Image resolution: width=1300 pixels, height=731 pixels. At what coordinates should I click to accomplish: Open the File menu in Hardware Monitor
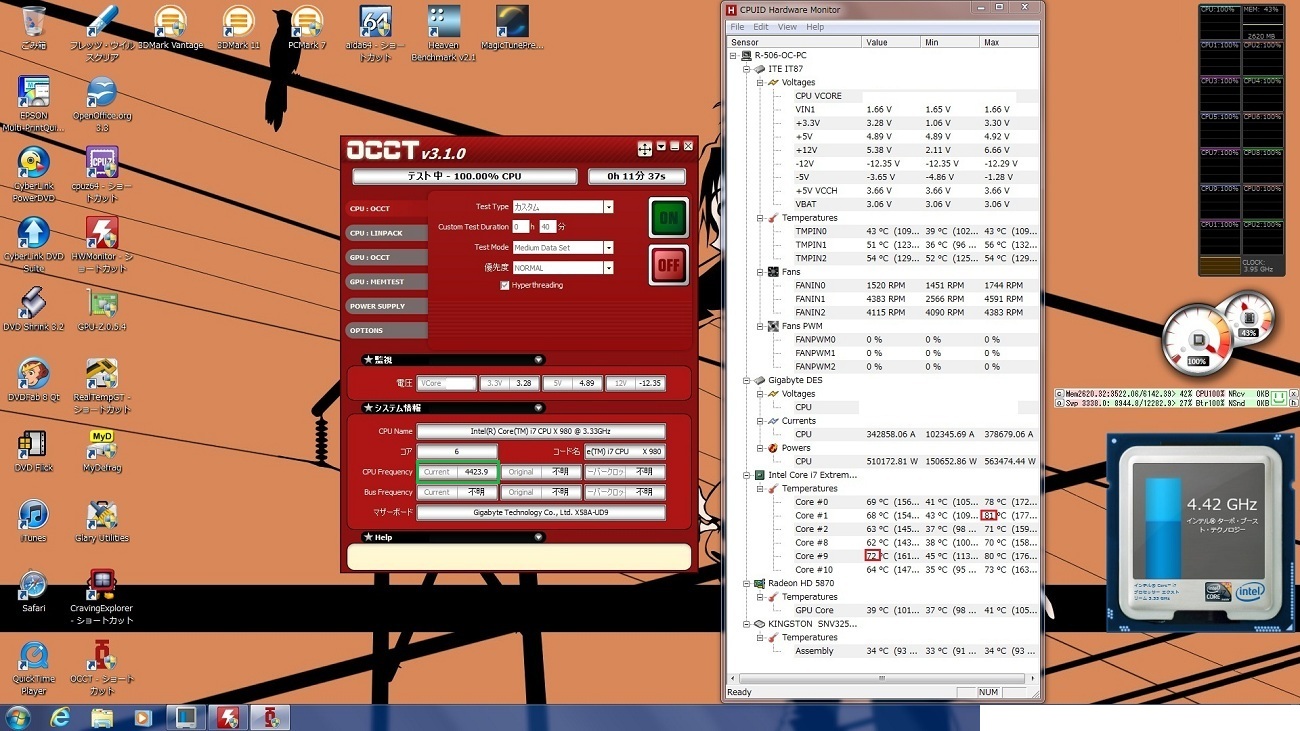point(737,27)
